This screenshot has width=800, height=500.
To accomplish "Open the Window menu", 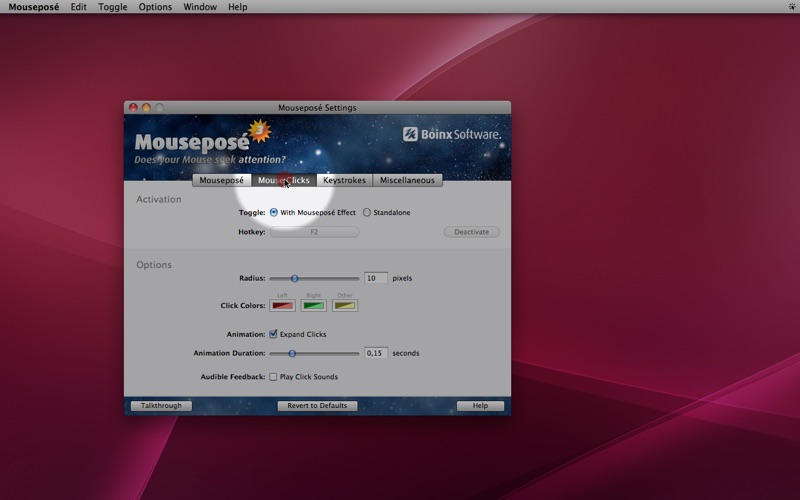I will tap(200, 7).
